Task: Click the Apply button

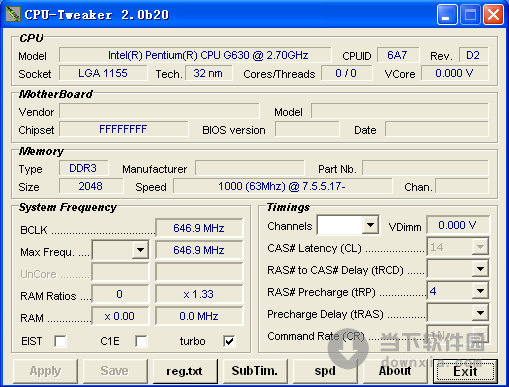Action: click(x=45, y=371)
